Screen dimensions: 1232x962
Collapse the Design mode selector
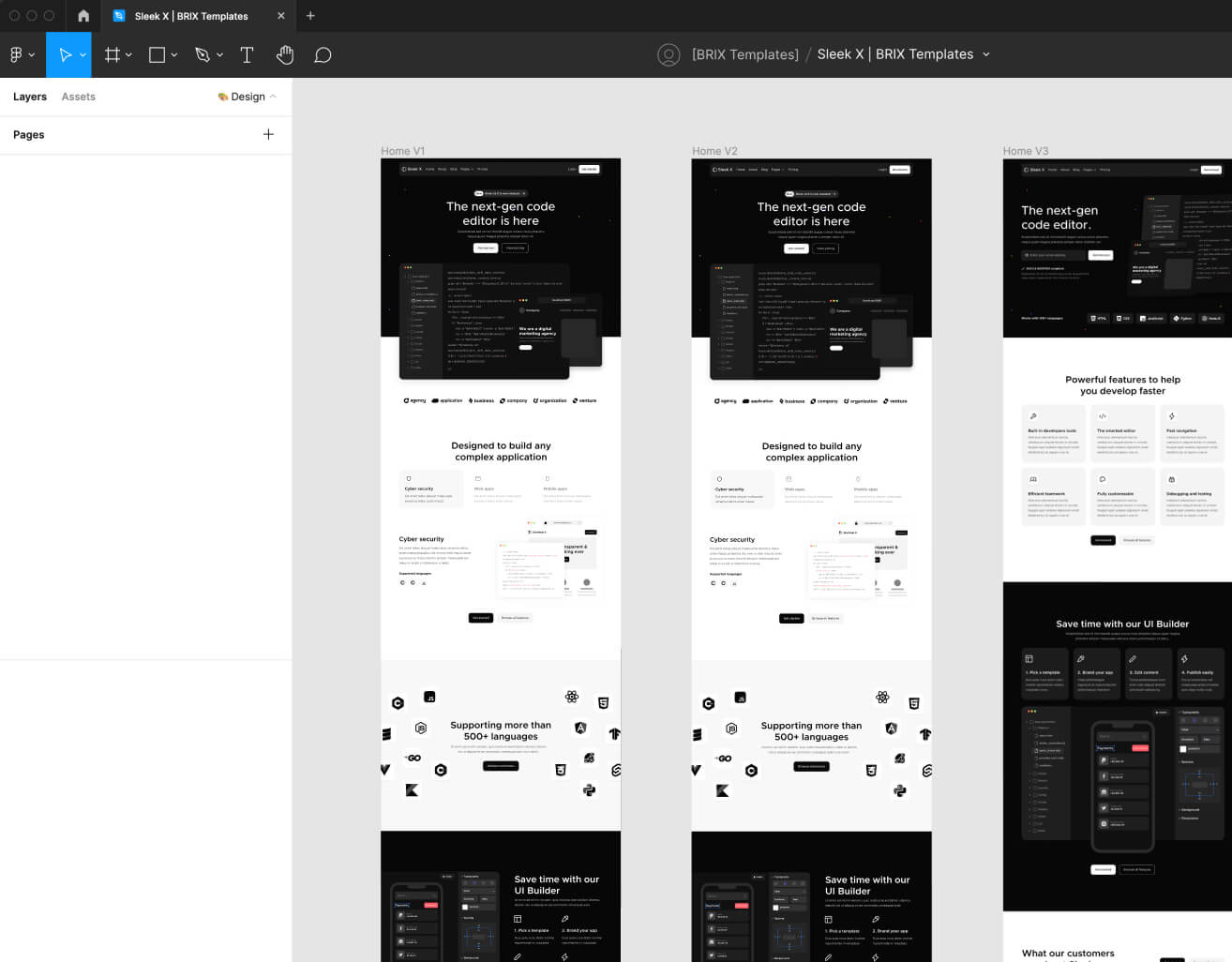tap(273, 96)
